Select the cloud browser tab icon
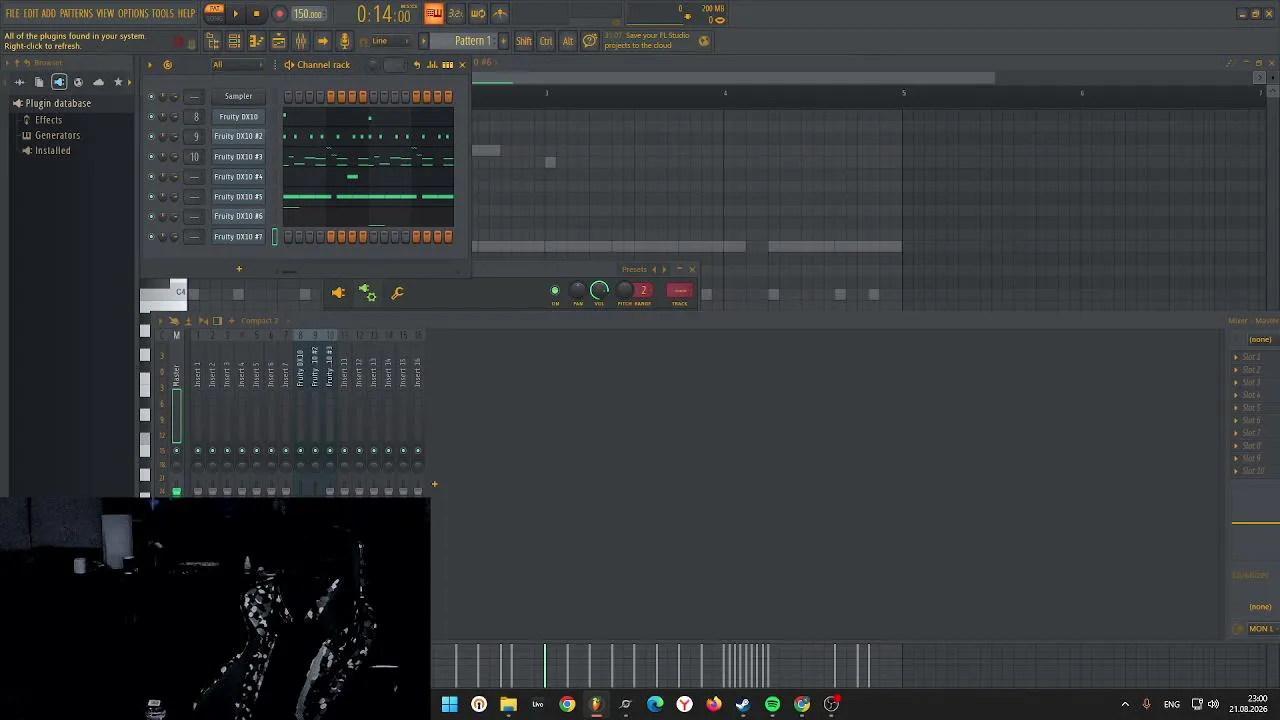1280x720 pixels. [x=98, y=82]
